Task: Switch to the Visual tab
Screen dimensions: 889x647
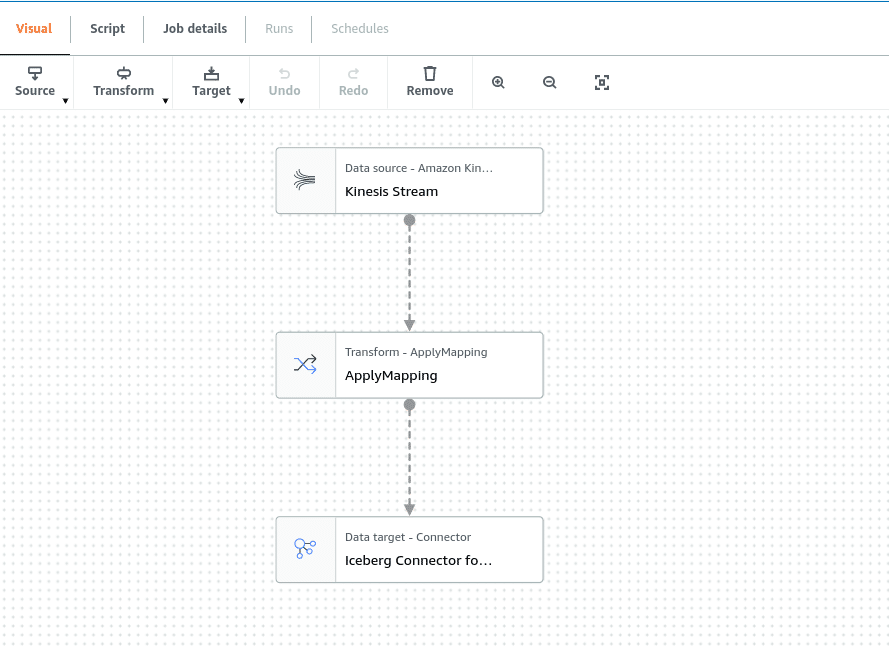Action: pyautogui.click(x=34, y=28)
